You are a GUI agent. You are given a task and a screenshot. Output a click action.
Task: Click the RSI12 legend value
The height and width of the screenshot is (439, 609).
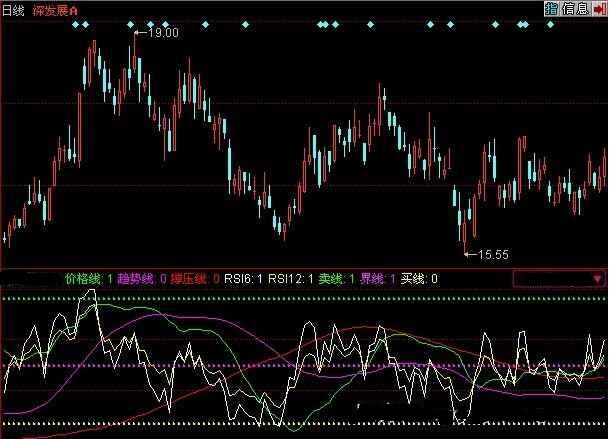(292, 279)
